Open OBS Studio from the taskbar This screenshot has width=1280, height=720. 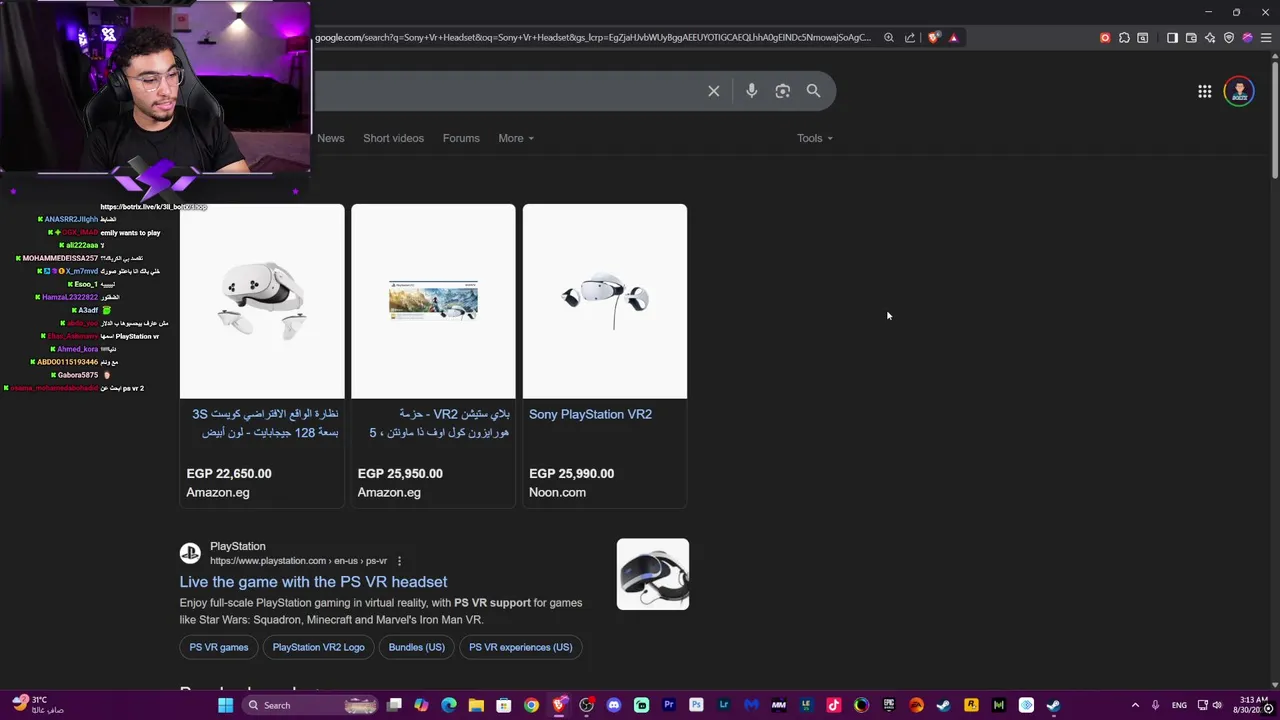pyautogui.click(x=586, y=705)
